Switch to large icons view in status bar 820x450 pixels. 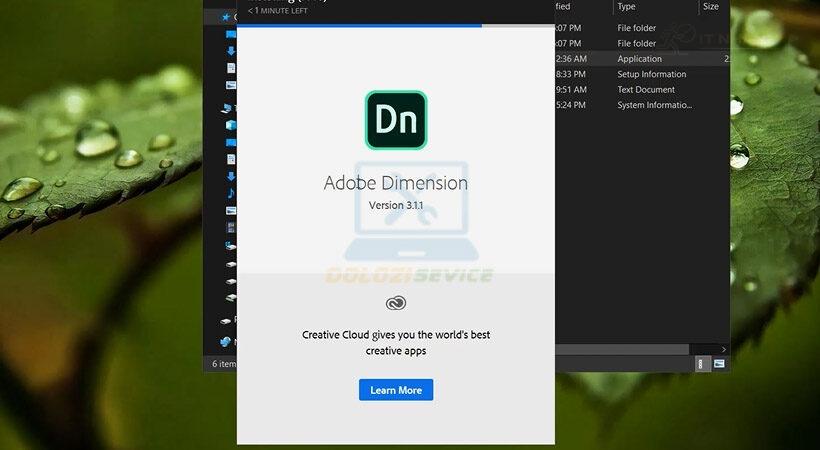click(x=719, y=364)
